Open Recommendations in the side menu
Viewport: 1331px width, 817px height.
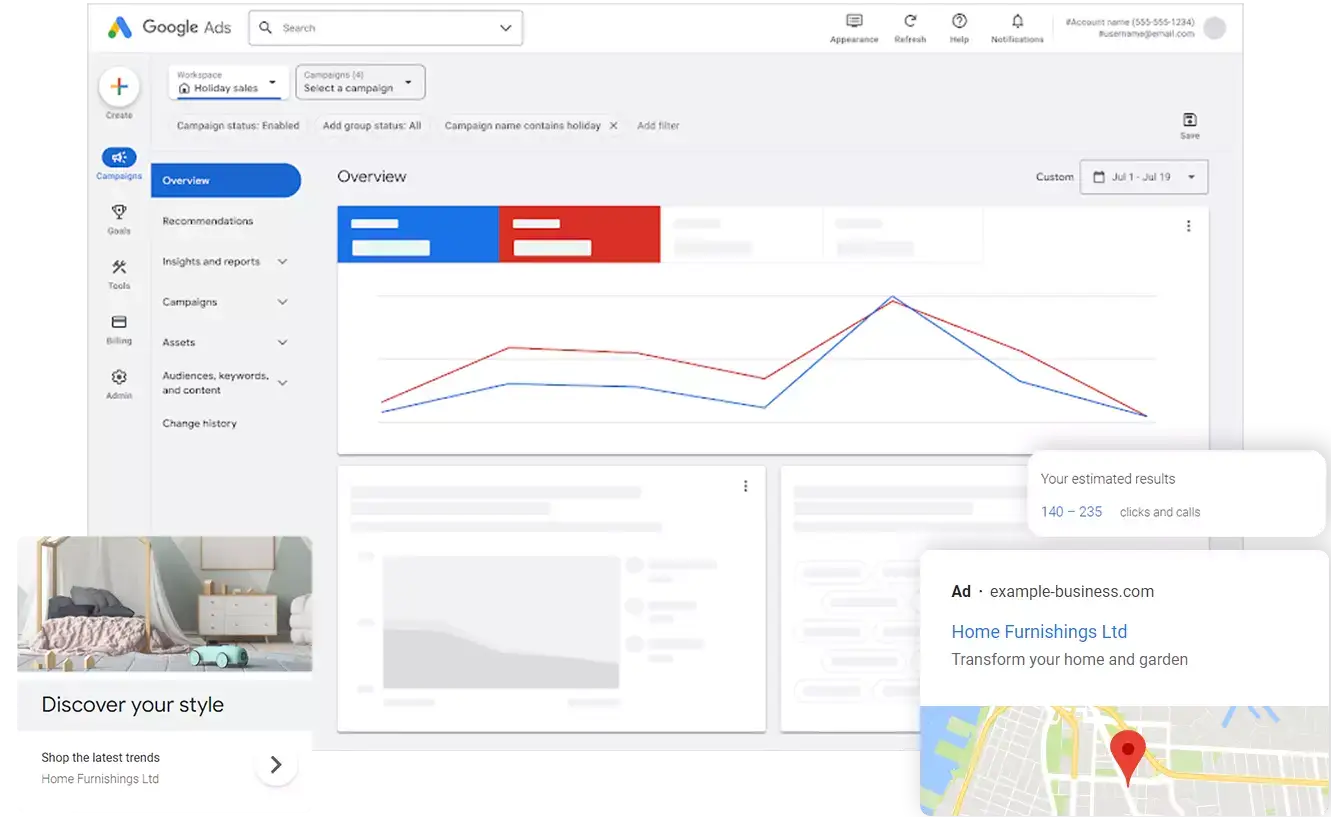[208, 221]
